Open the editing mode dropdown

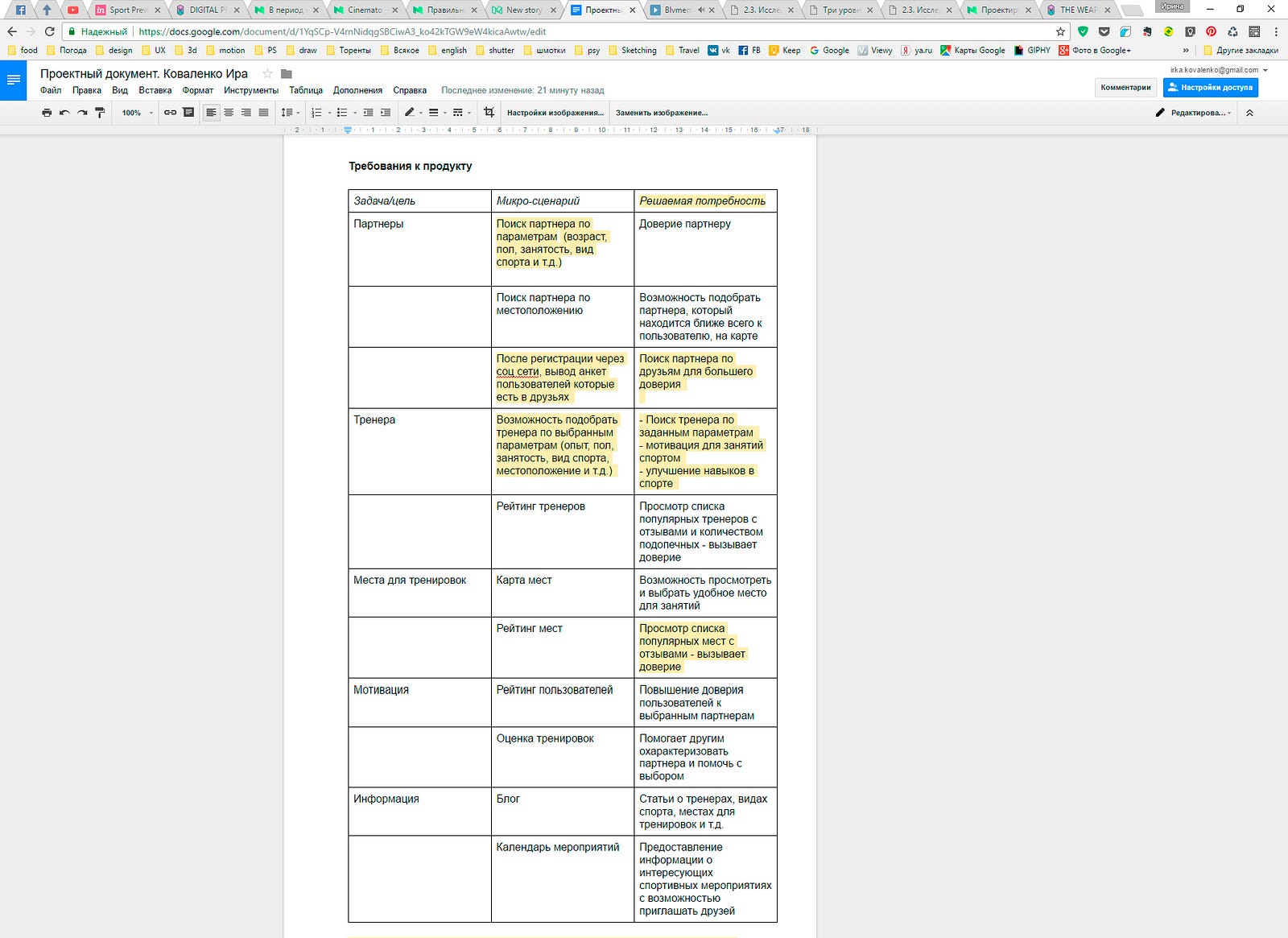[x=1193, y=113]
